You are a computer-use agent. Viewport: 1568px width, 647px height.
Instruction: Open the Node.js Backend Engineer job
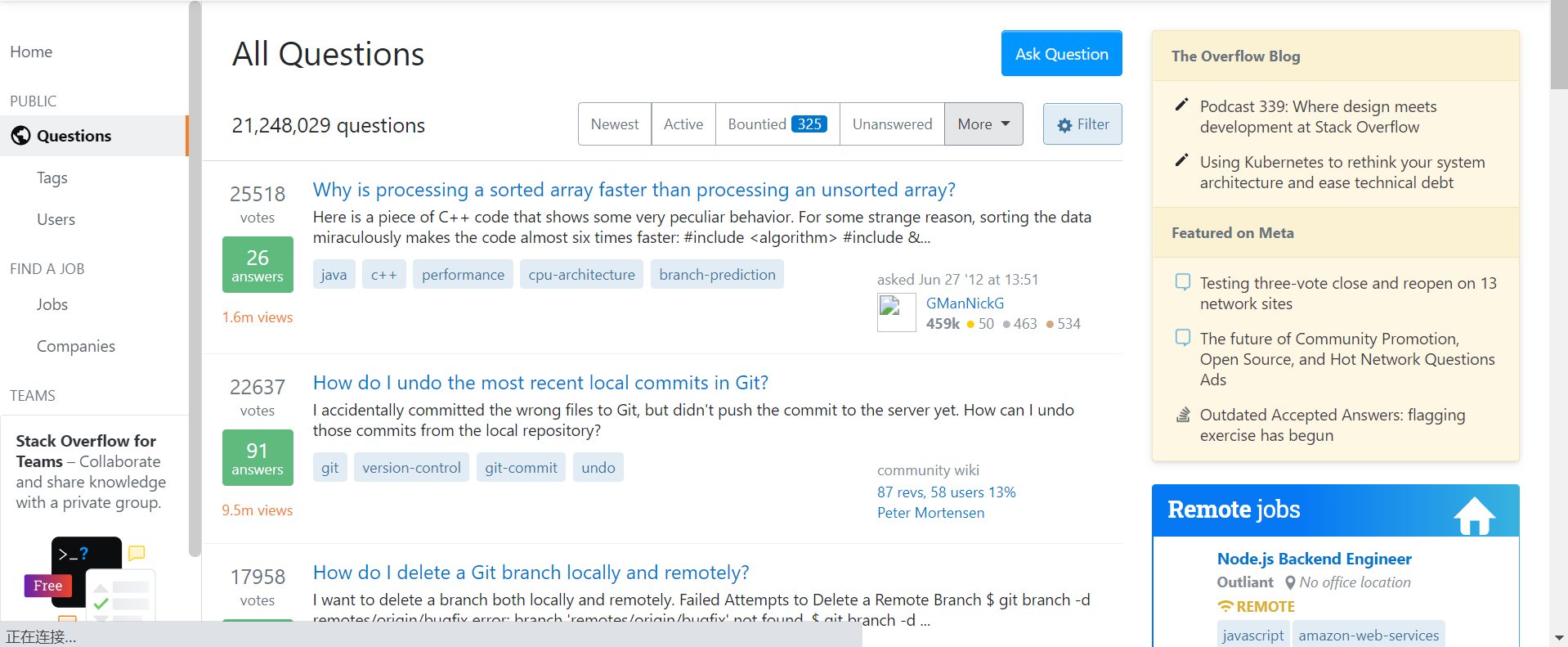(1314, 559)
